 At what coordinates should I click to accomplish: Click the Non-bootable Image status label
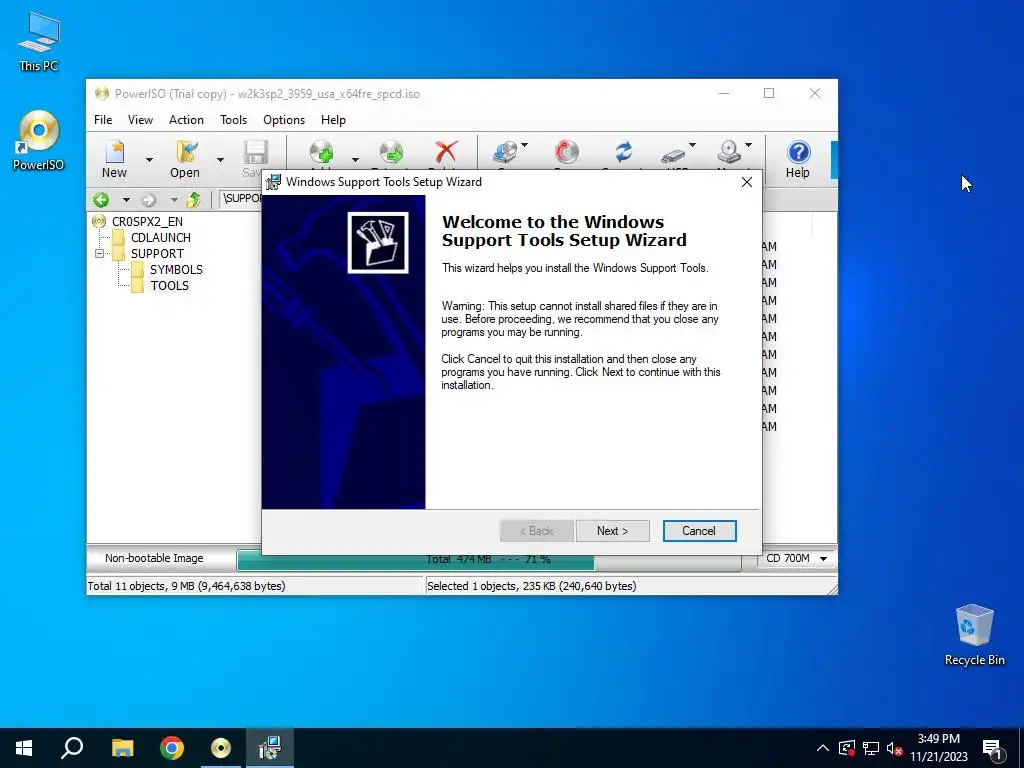154,558
